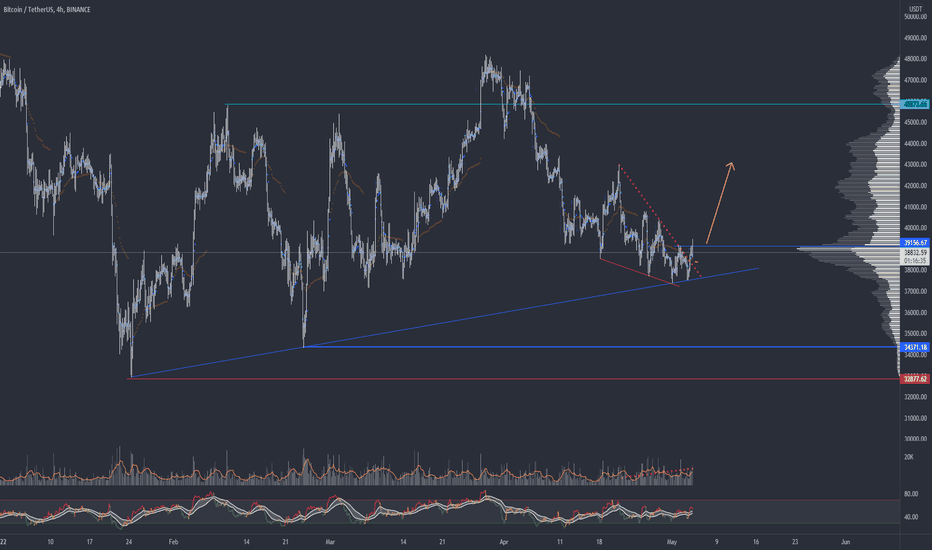This screenshot has width=932, height=550.
Task: Click the 42000.00 price axis label
Action: [915, 186]
